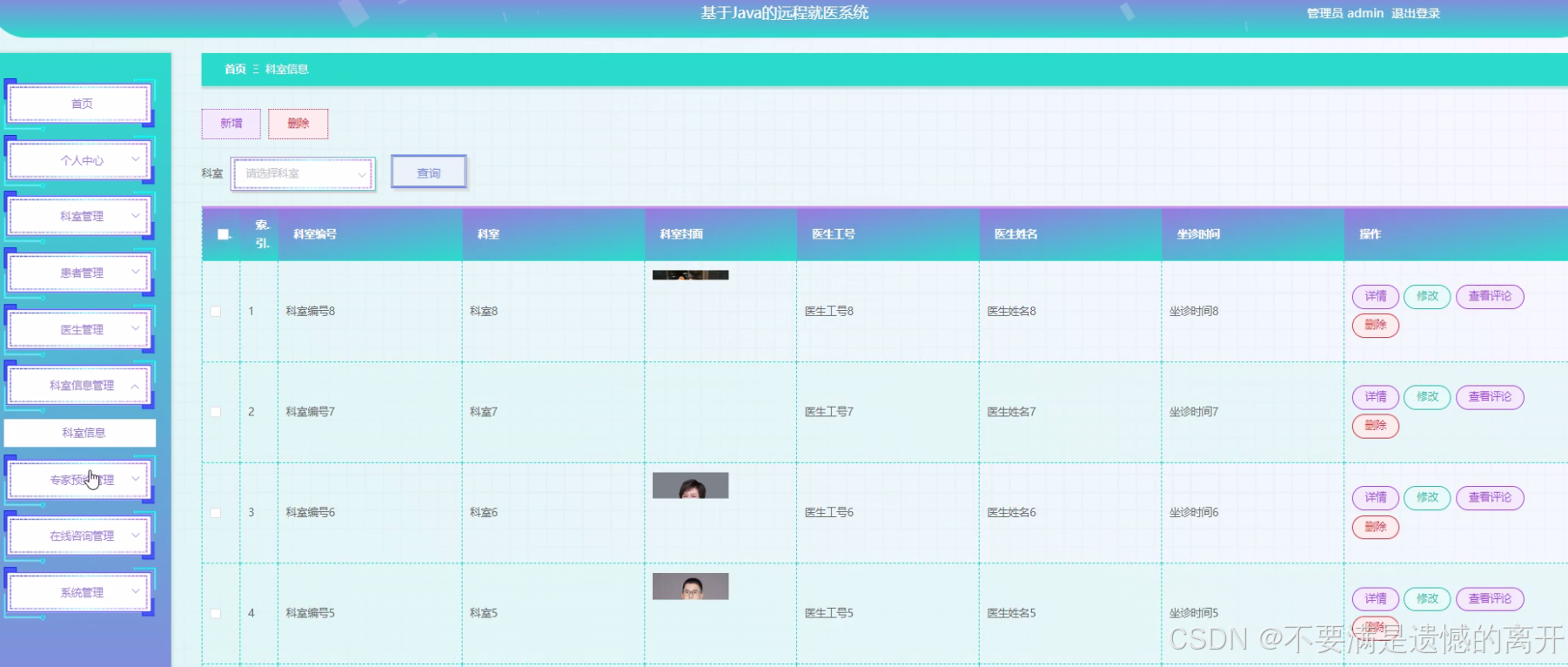Click 修改 for 科室编号8 row
The width and height of the screenshot is (1568, 667).
(1427, 296)
